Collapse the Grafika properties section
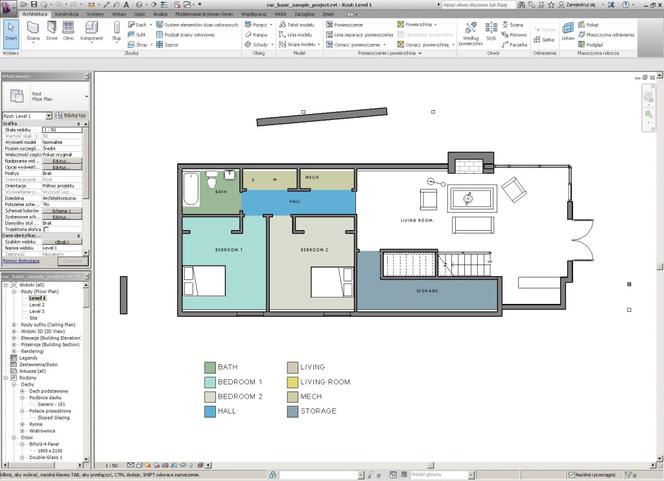Image resolution: width=664 pixels, height=481 pixels. pyautogui.click(x=79, y=124)
